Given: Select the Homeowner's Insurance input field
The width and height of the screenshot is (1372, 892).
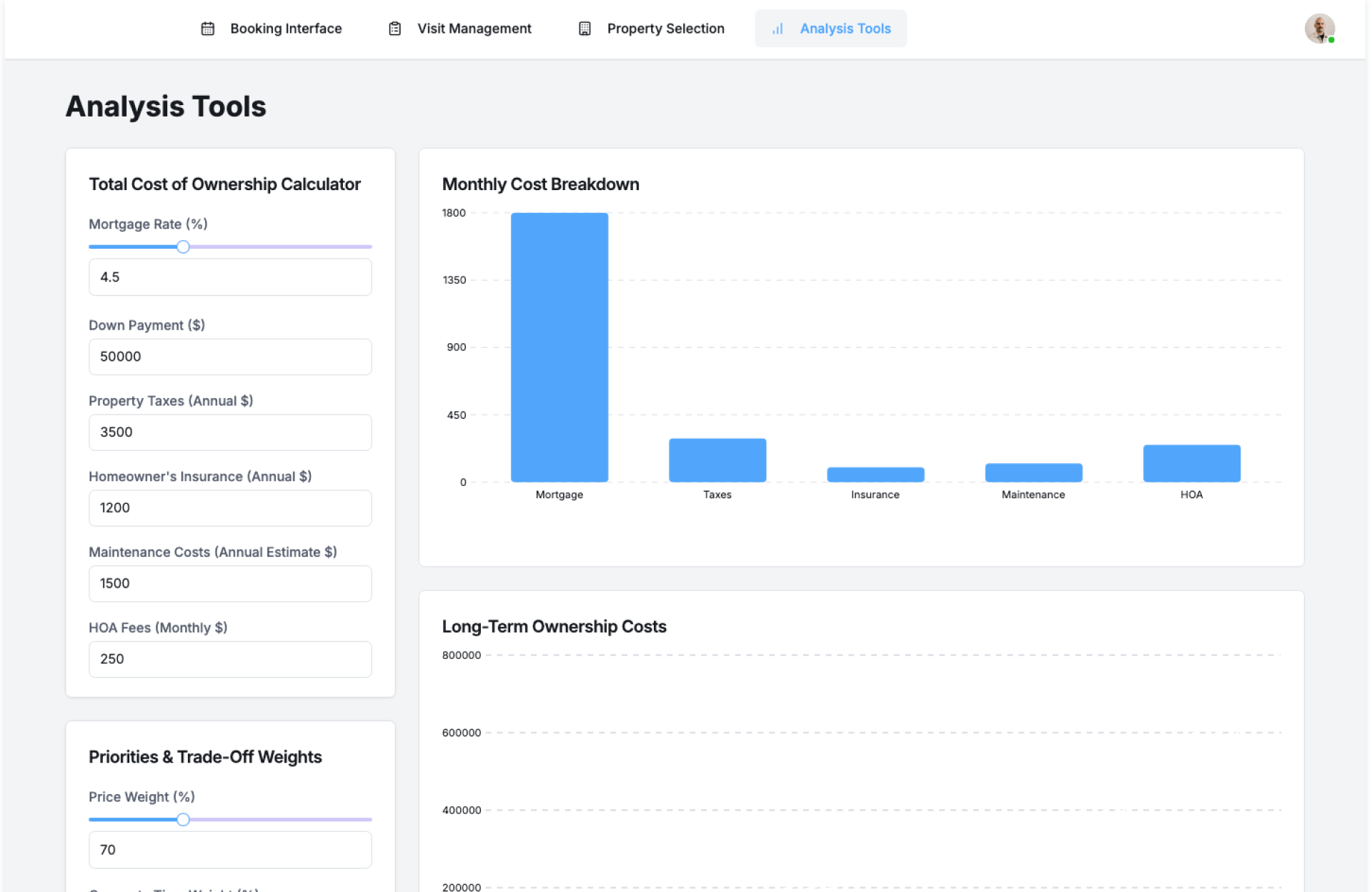Looking at the screenshot, I should 230,507.
